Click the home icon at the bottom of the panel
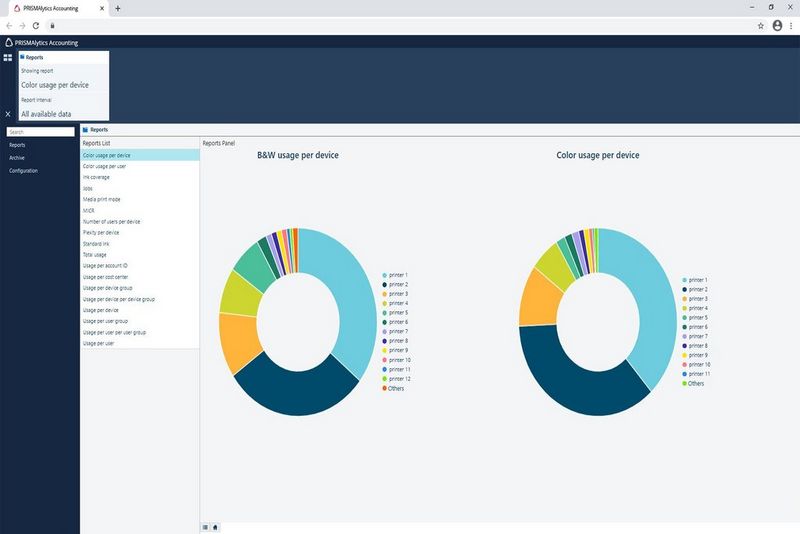Viewport: 800px width, 534px height. point(215,526)
